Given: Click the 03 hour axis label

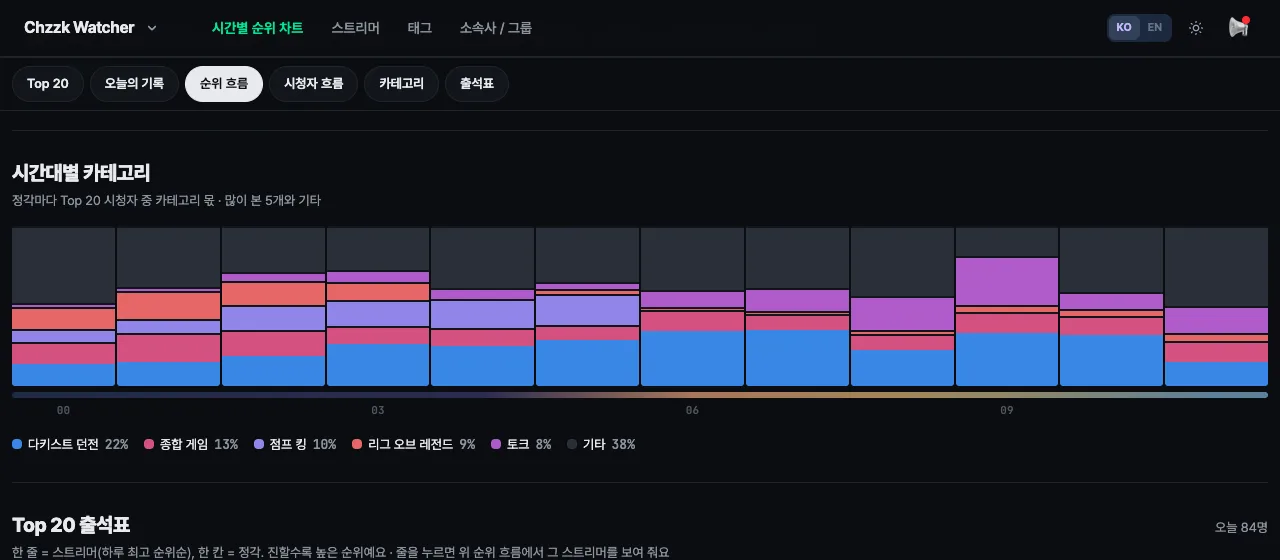Looking at the screenshot, I should [378, 411].
